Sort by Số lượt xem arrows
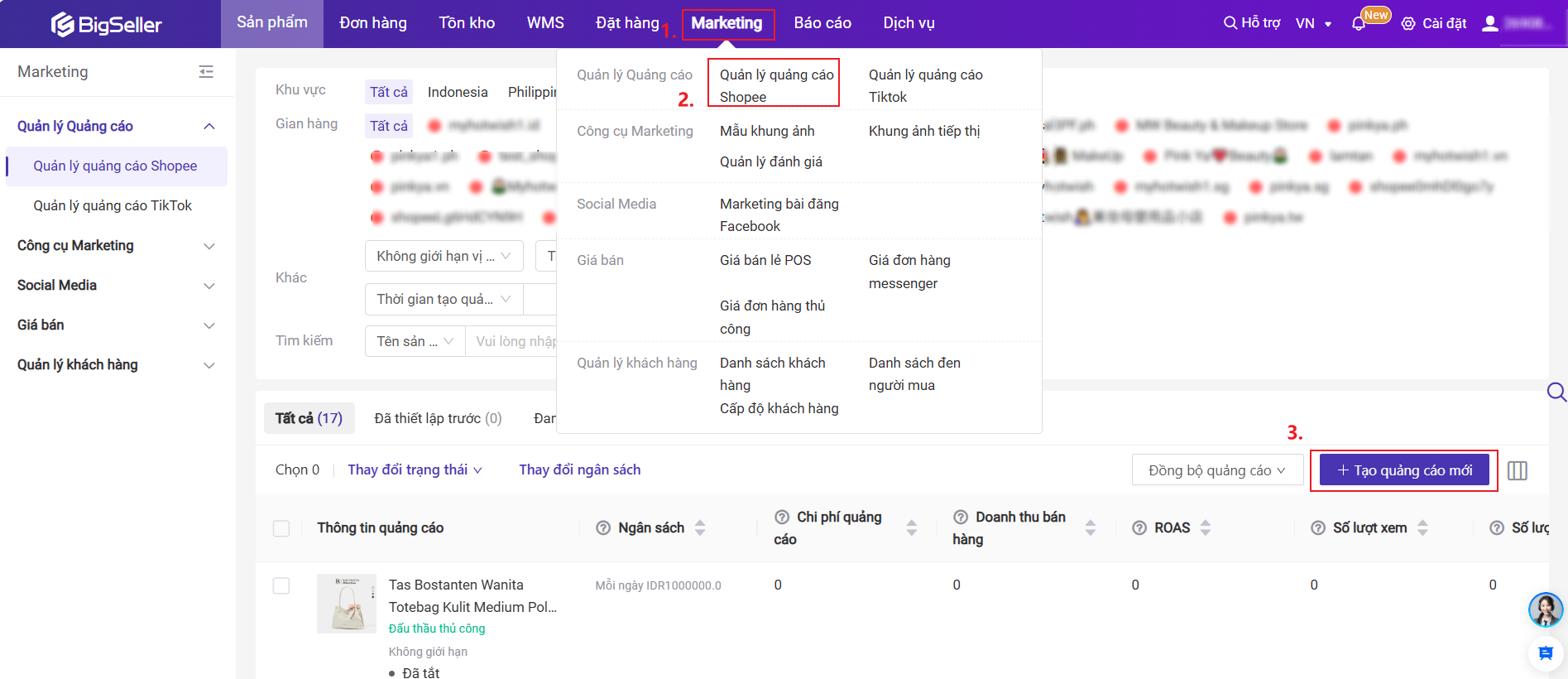Image resolution: width=1568 pixels, height=679 pixels. pos(1423,528)
